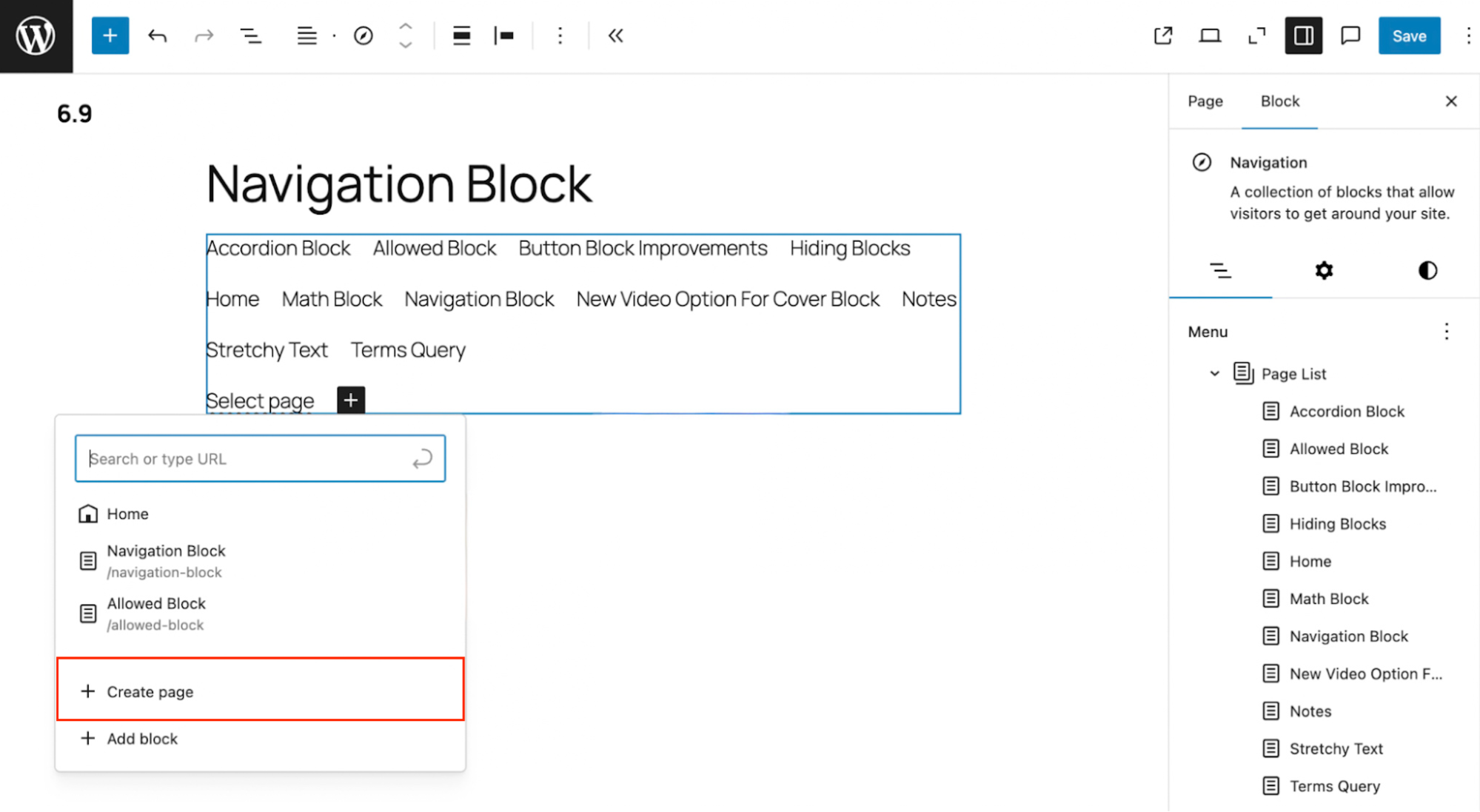Toggle the settings sidebar panel
The height and width of the screenshot is (812, 1480).
1303,35
